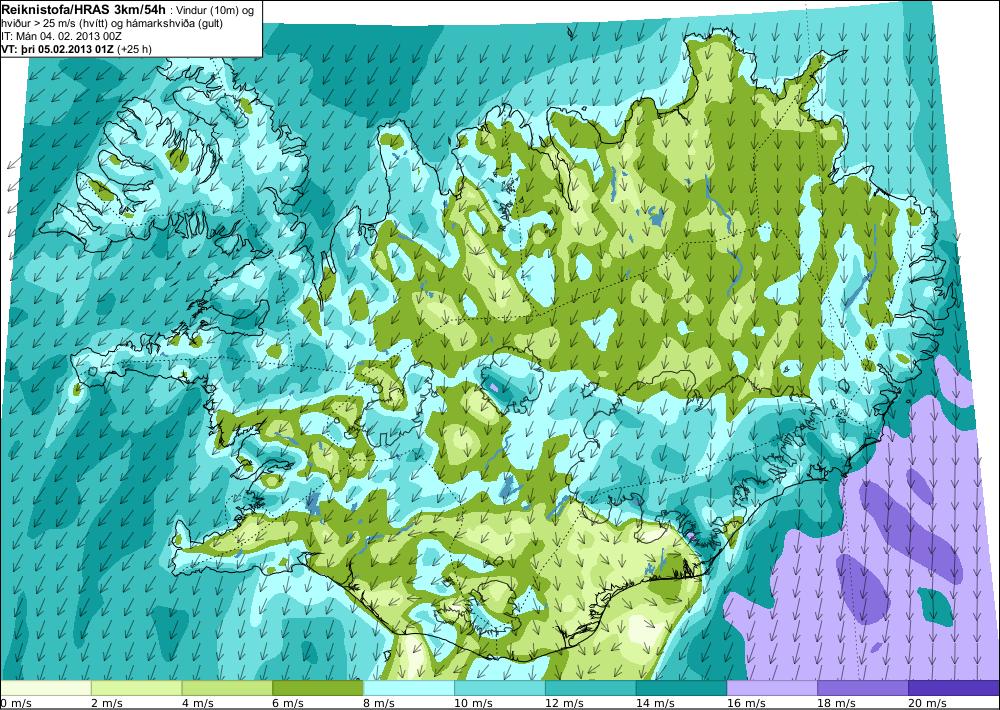Select the "14 m/s" legend label
The width and height of the screenshot is (1000, 710).
(654, 703)
